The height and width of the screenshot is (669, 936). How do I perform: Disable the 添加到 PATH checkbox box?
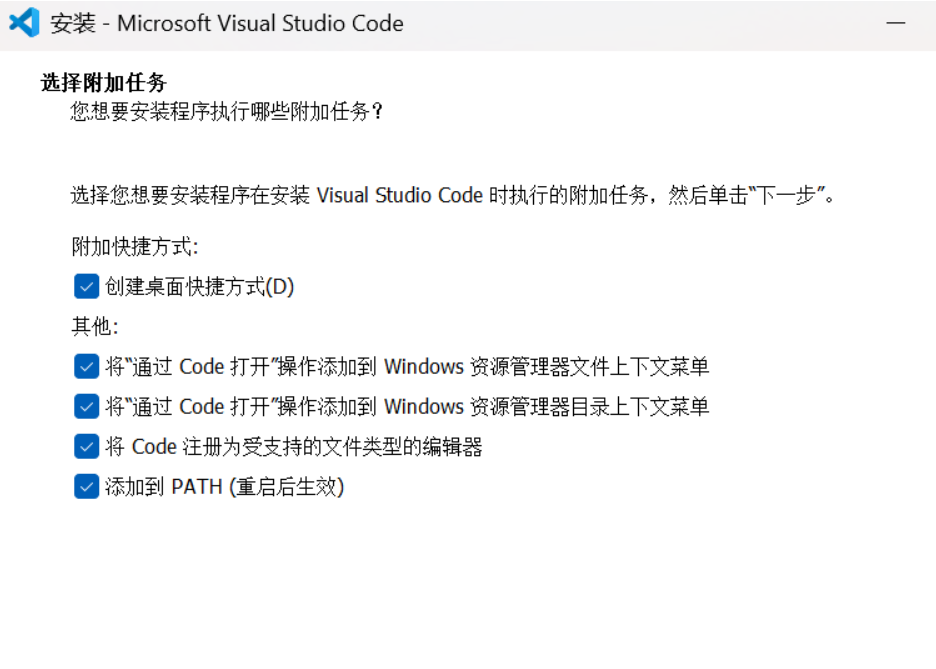86,487
